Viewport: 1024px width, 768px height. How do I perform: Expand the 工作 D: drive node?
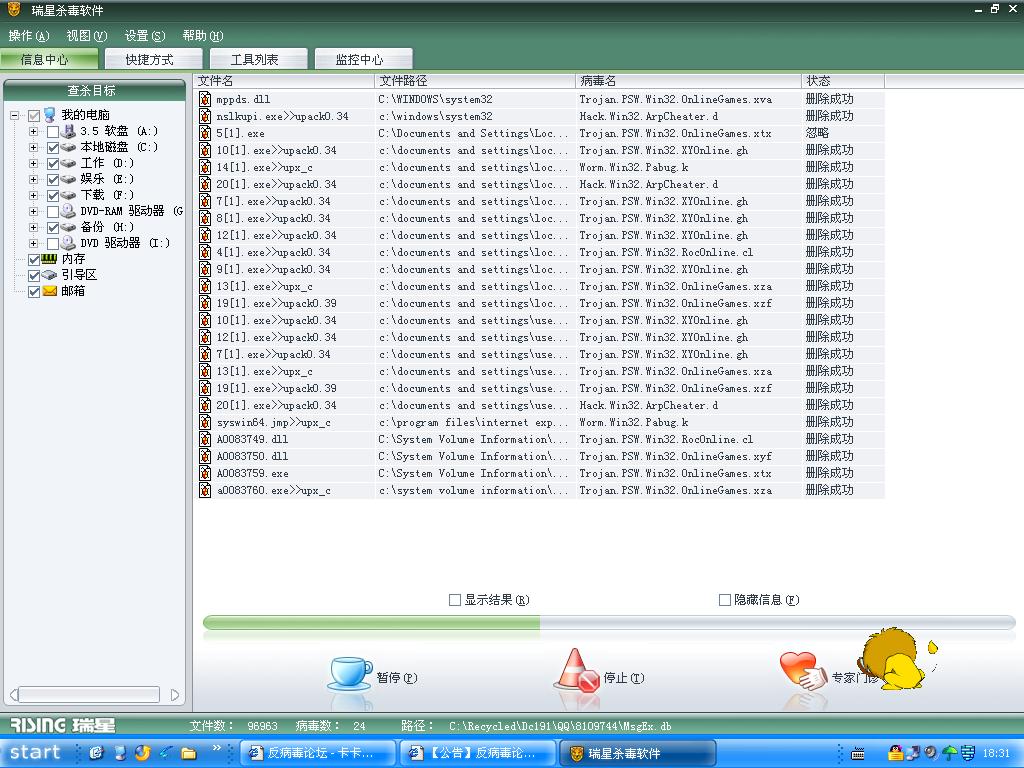click(33, 163)
